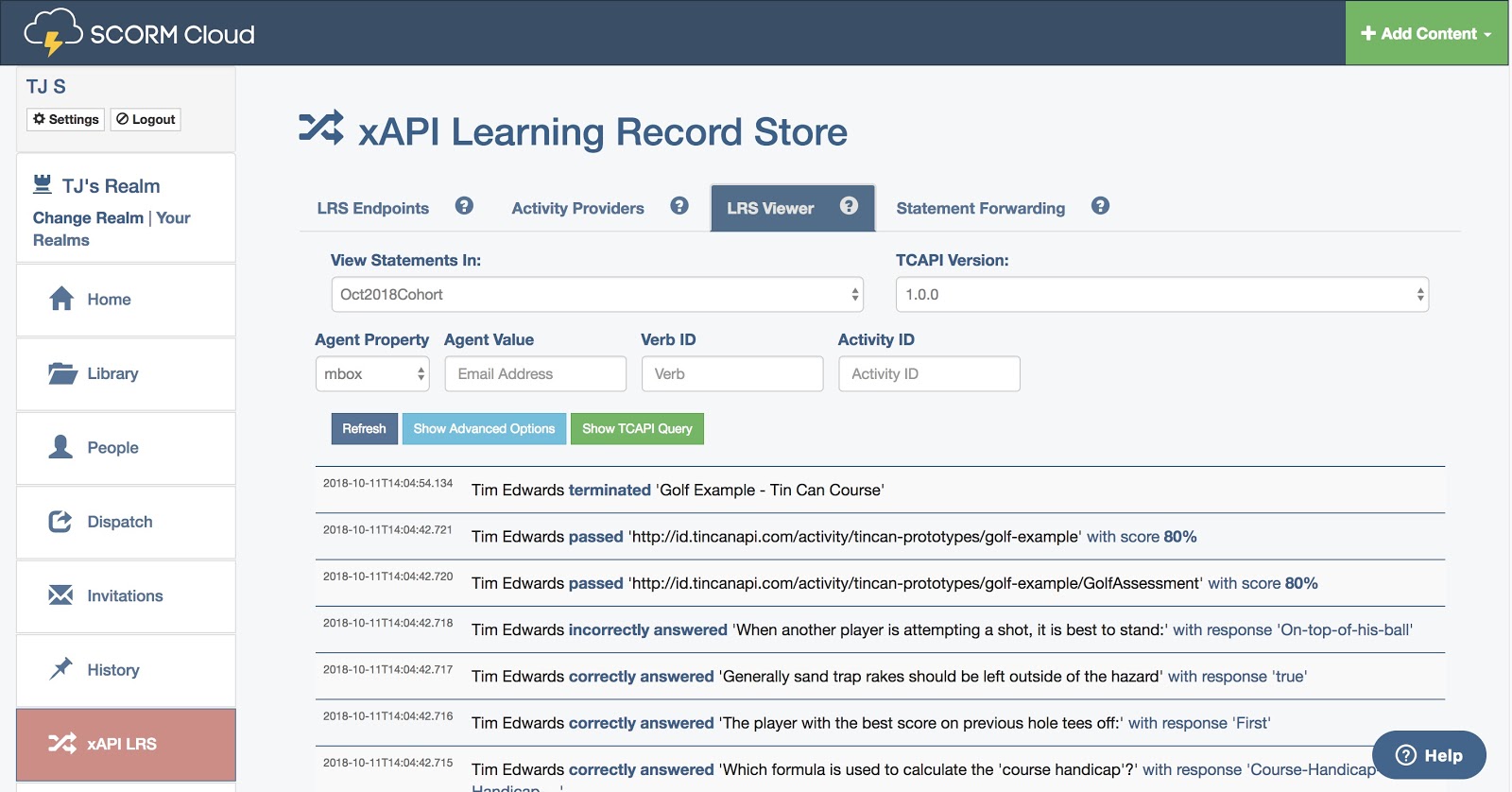Switch to LRS Endpoints tab
This screenshot has width=1512, height=792.
(x=373, y=209)
